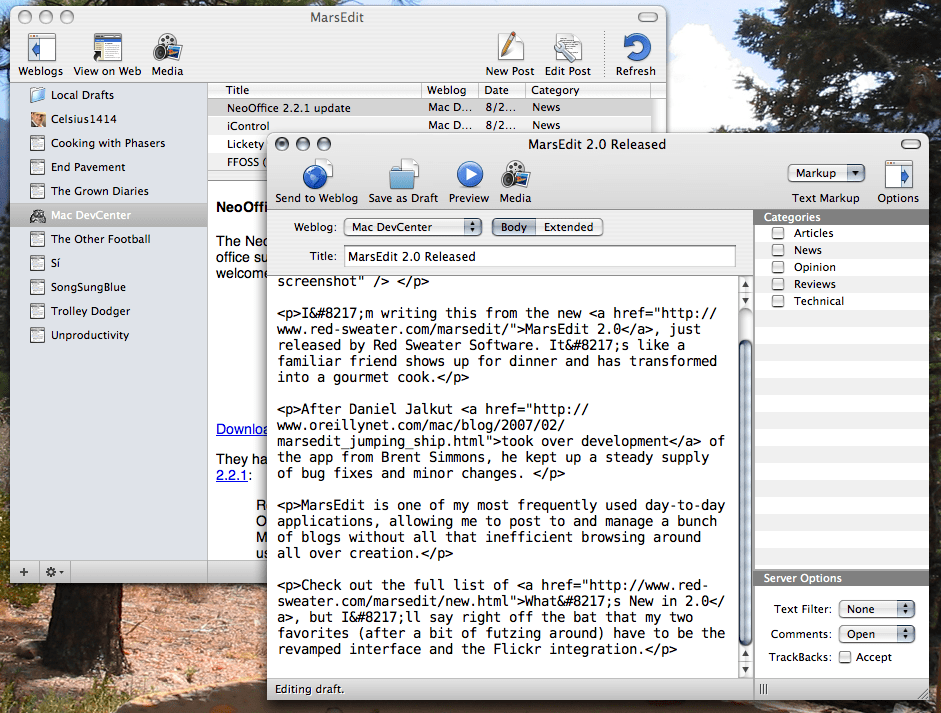Check the News category
Screen dimensions: 941x713
(x=778, y=250)
